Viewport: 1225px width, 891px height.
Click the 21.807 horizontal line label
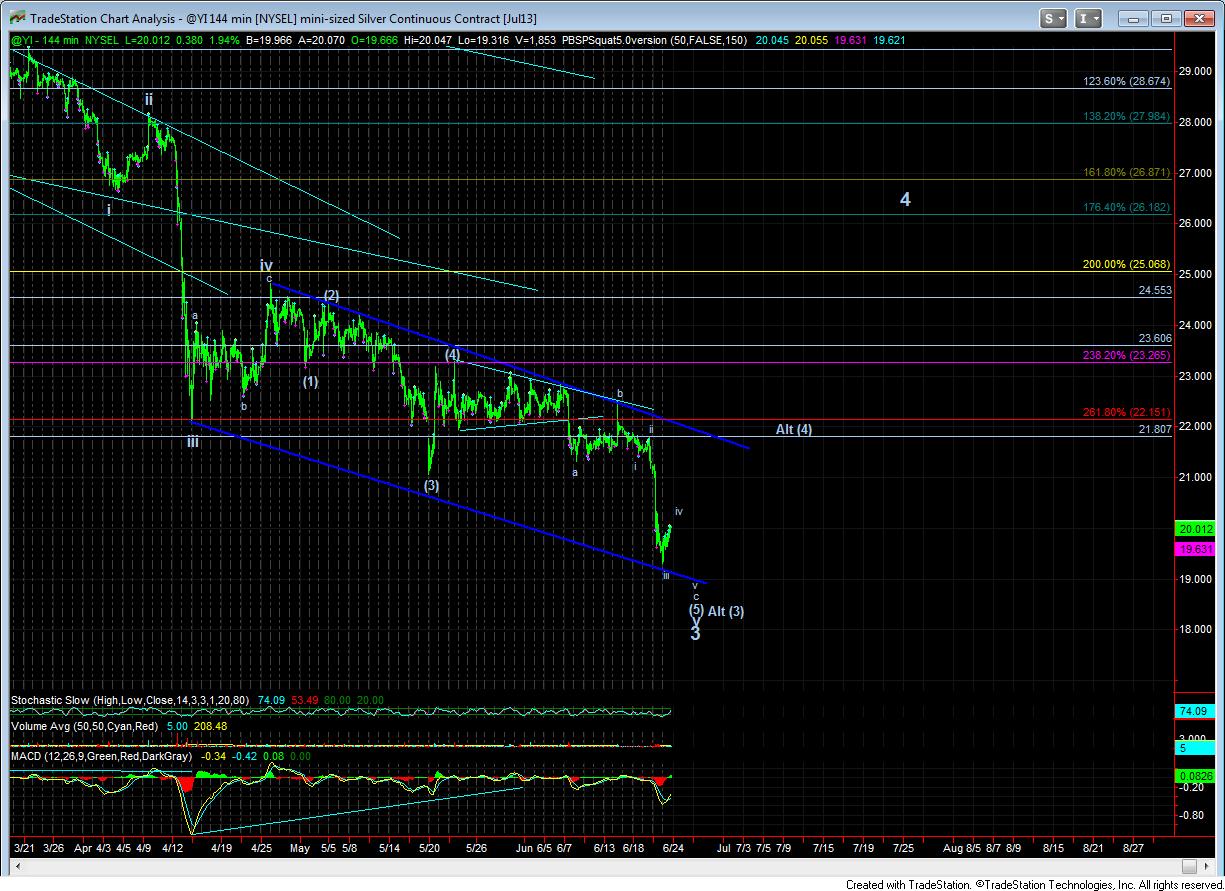tap(1153, 429)
